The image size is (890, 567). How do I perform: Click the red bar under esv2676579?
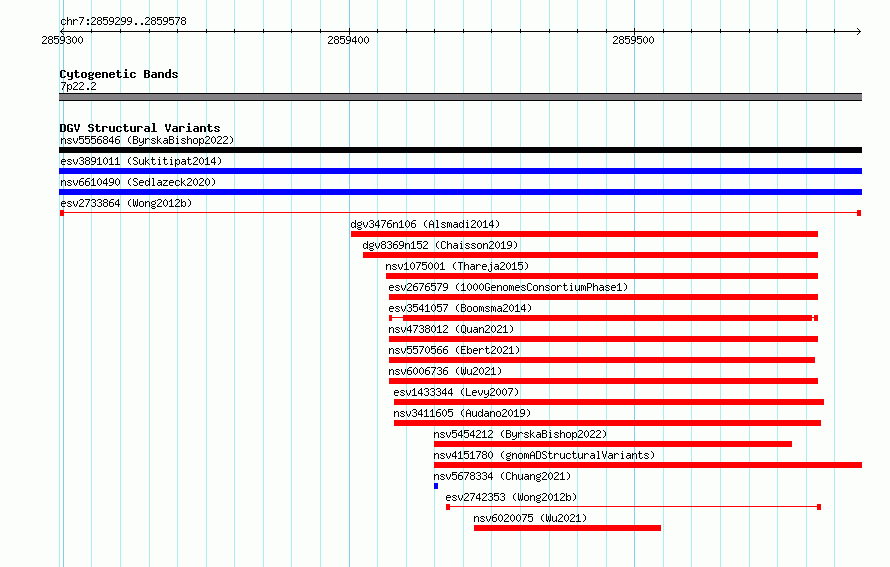point(603,297)
